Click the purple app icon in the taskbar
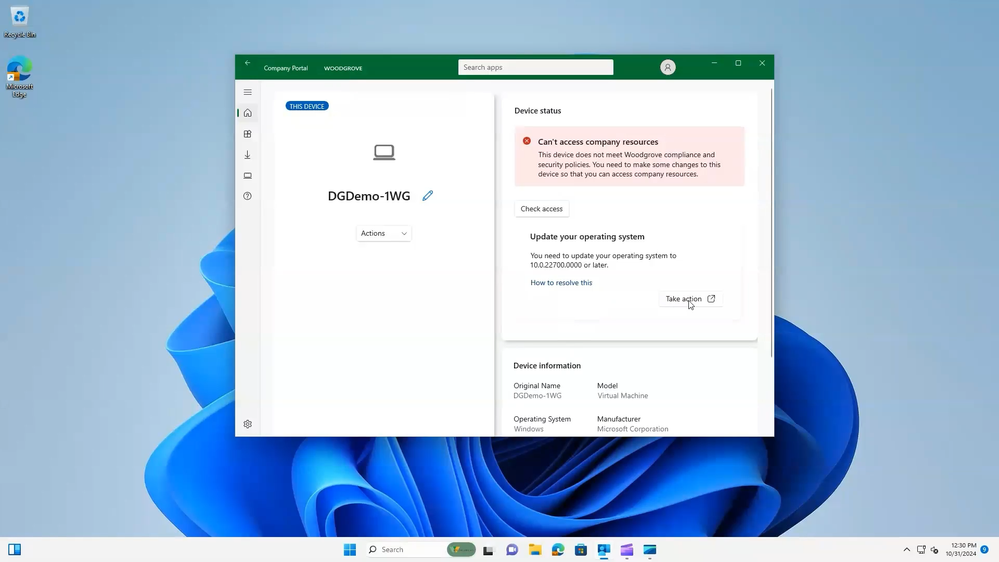Screen dimensions: 999x562 pyautogui.click(x=627, y=550)
